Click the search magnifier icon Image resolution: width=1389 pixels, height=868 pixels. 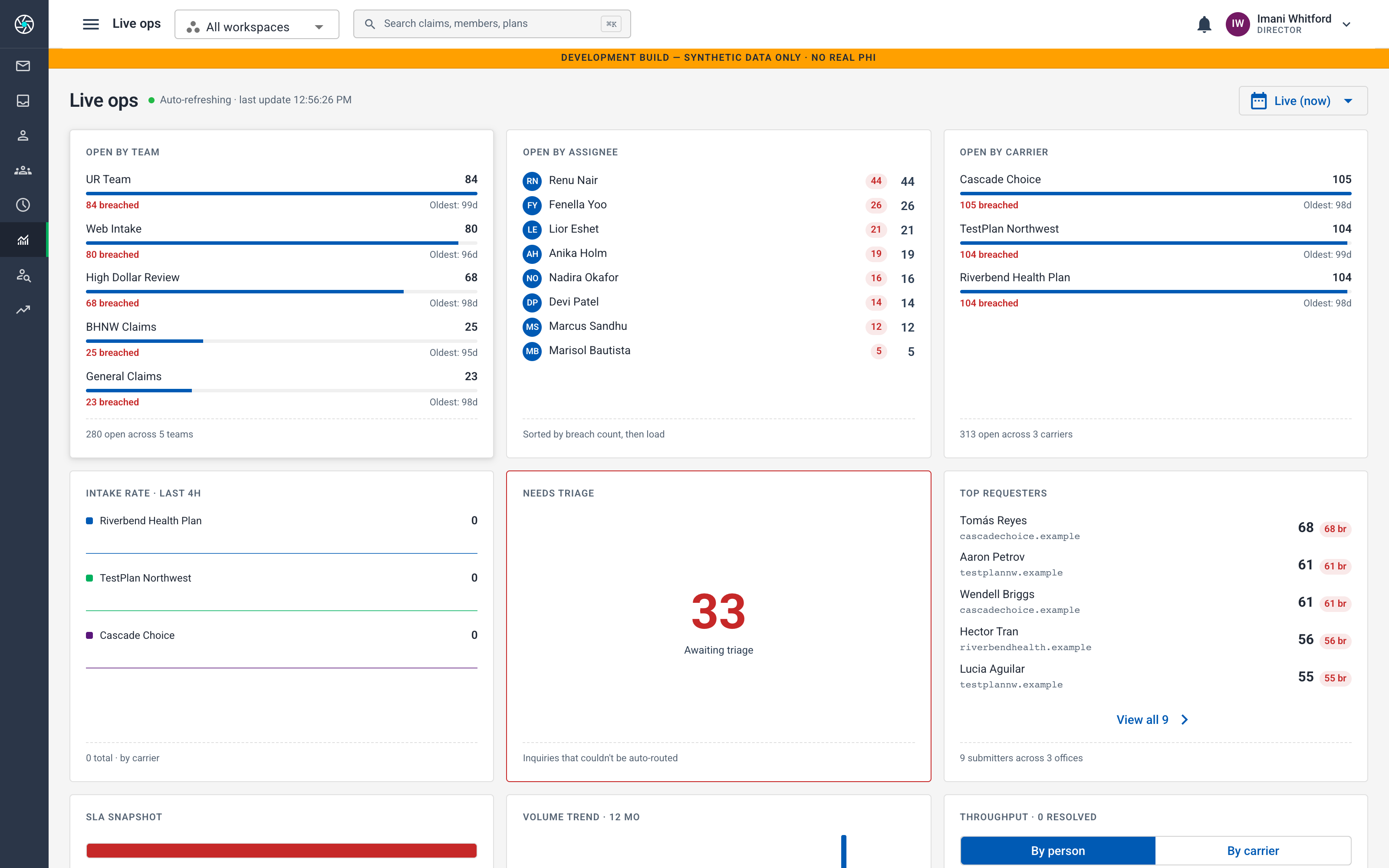[370, 23]
